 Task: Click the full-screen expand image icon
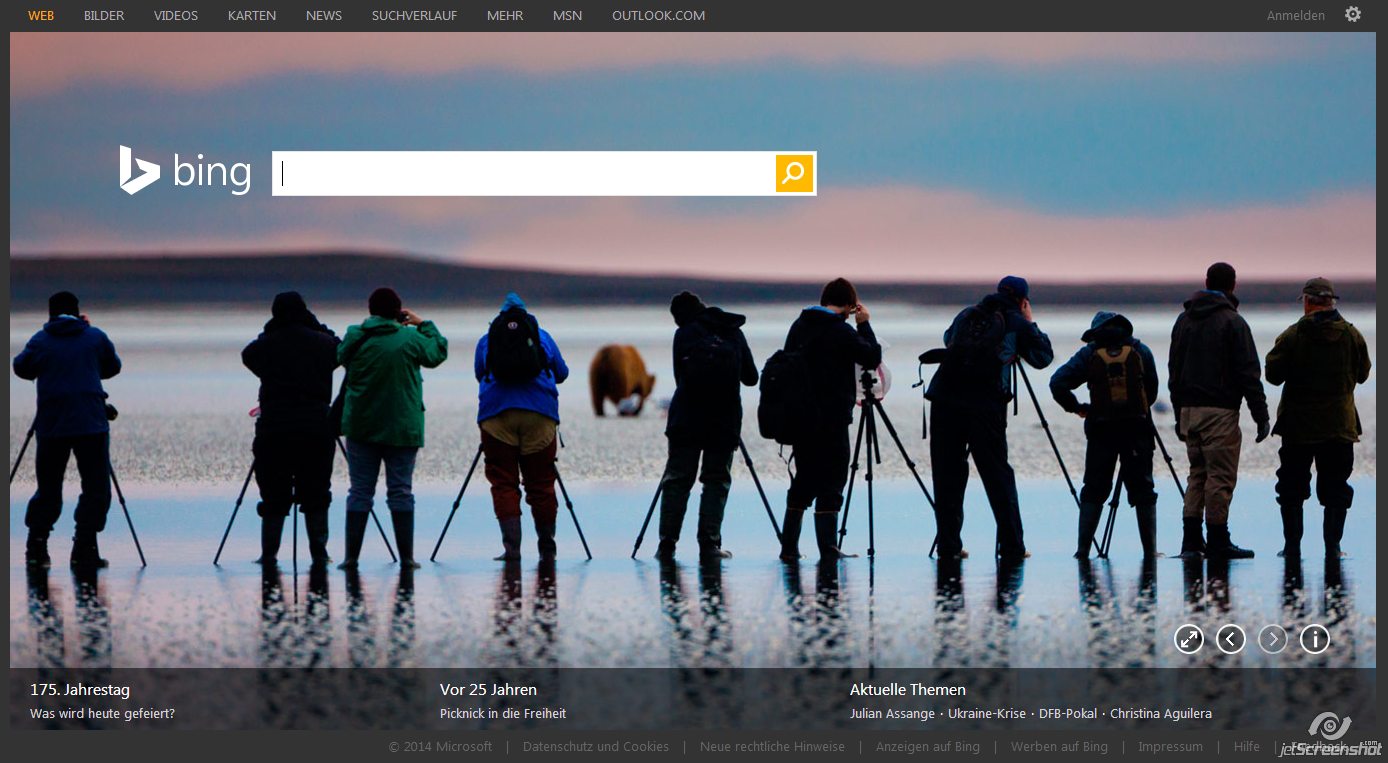1188,639
